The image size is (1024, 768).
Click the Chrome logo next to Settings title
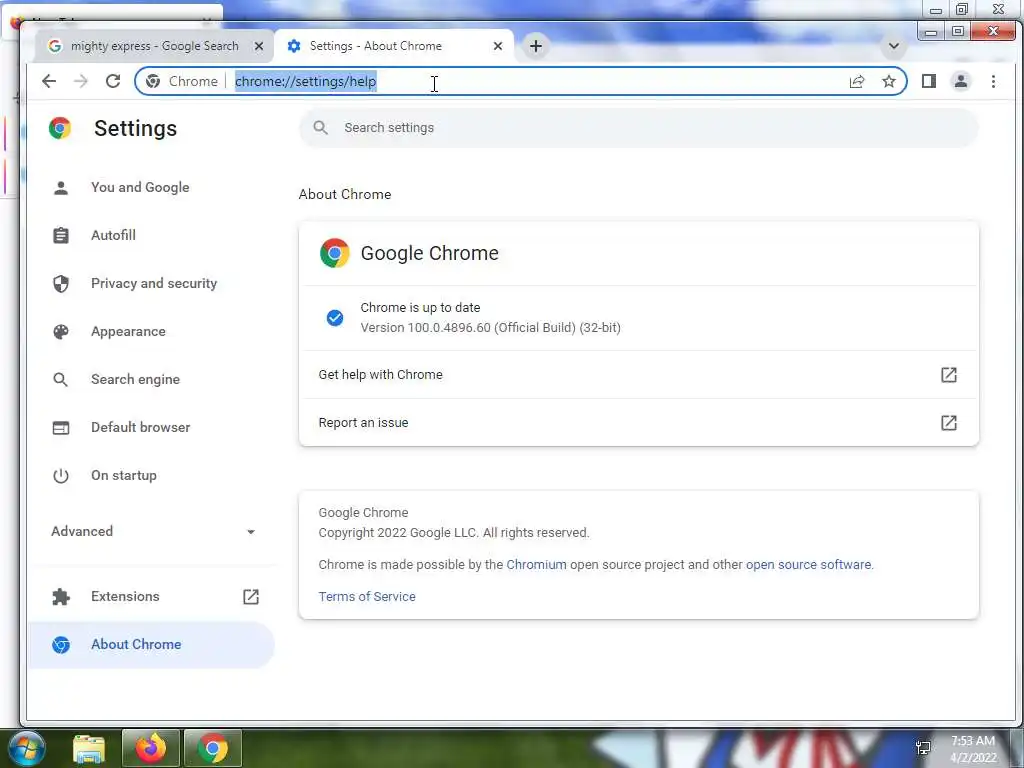point(59,128)
